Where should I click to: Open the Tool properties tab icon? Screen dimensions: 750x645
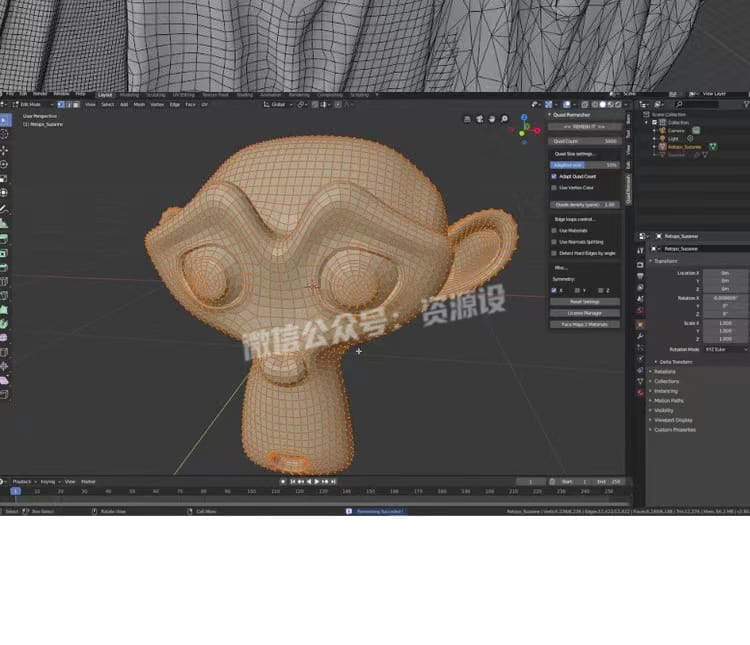click(x=640, y=251)
